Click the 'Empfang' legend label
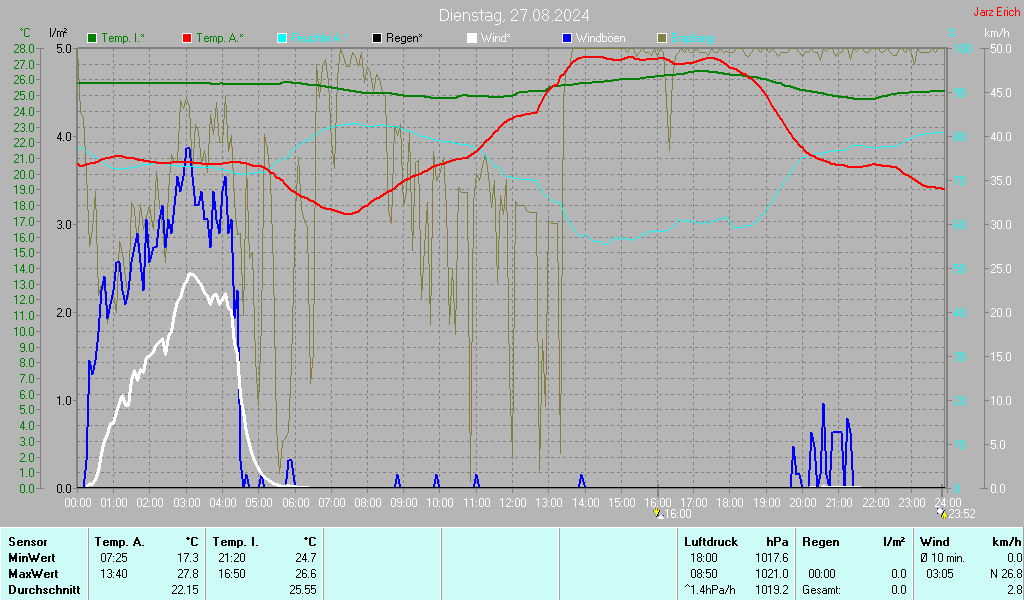Screen dimensions: 1024x600 coord(692,38)
